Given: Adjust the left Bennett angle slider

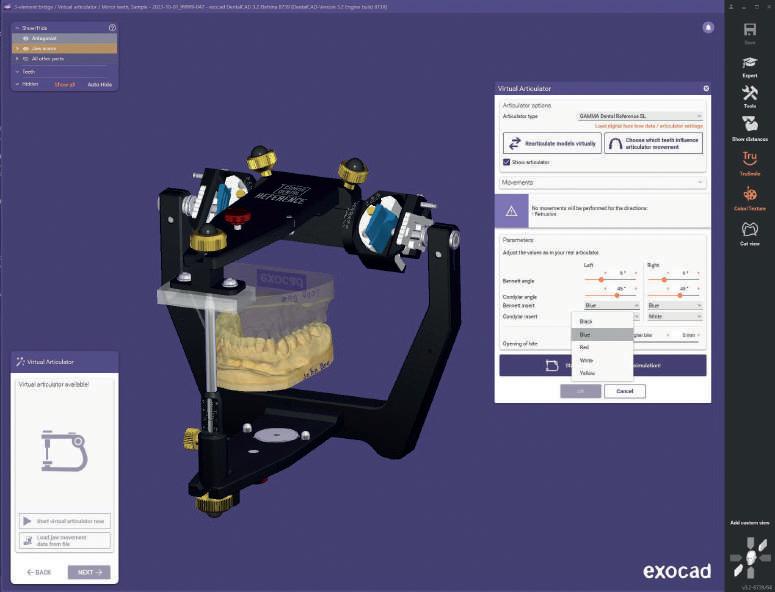Looking at the screenshot, I should pos(601,280).
